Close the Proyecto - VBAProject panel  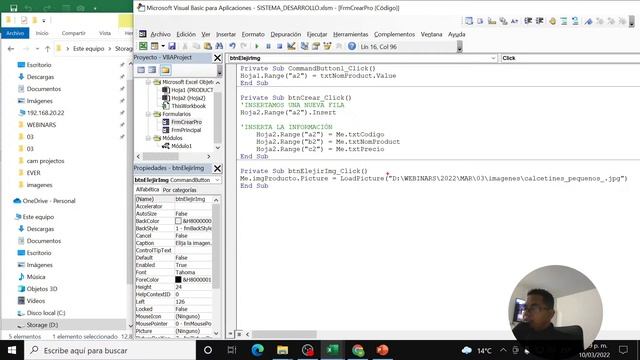coord(218,58)
